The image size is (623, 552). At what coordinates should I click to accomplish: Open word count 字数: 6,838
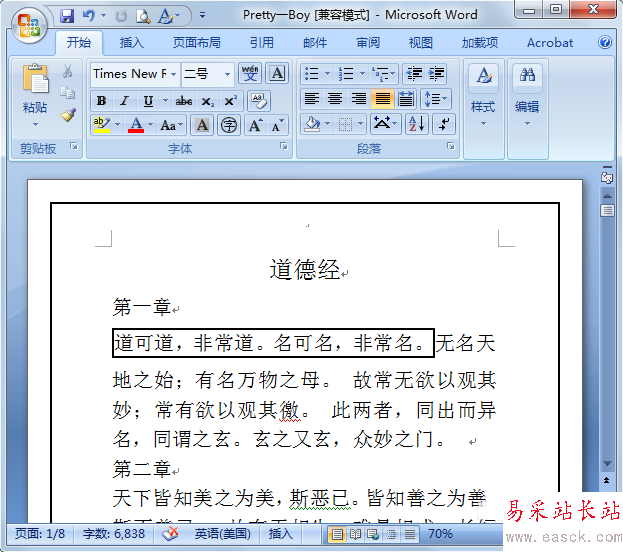click(x=114, y=534)
